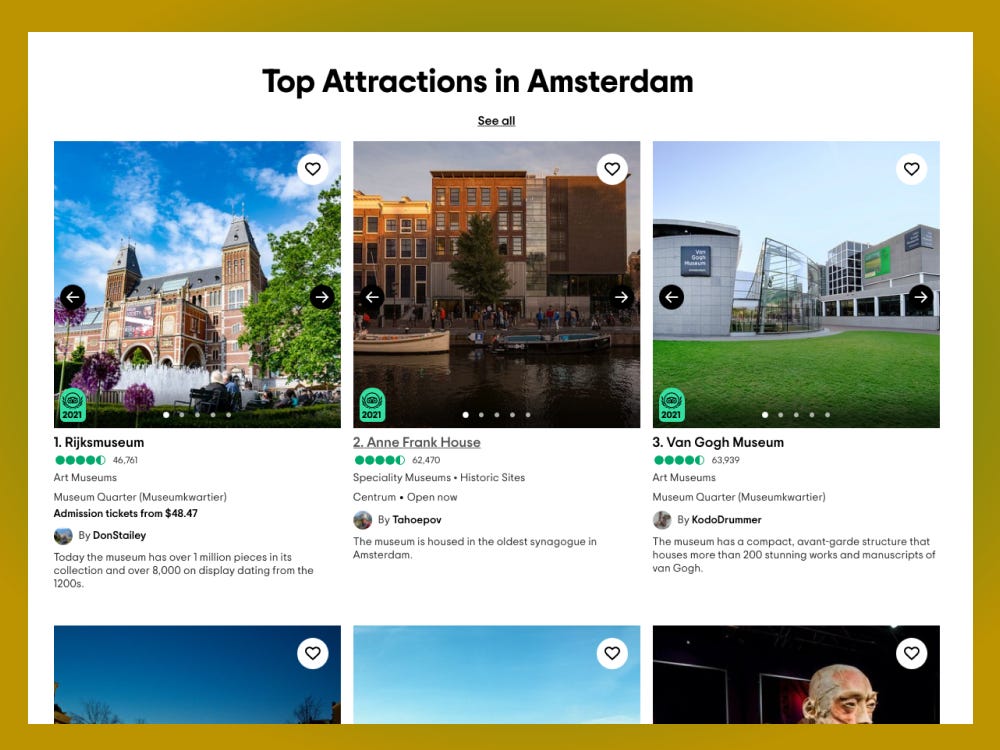Tap heart icon on bottom-left partially visible card
Screen dimensions: 1000x750
pos(312,653)
